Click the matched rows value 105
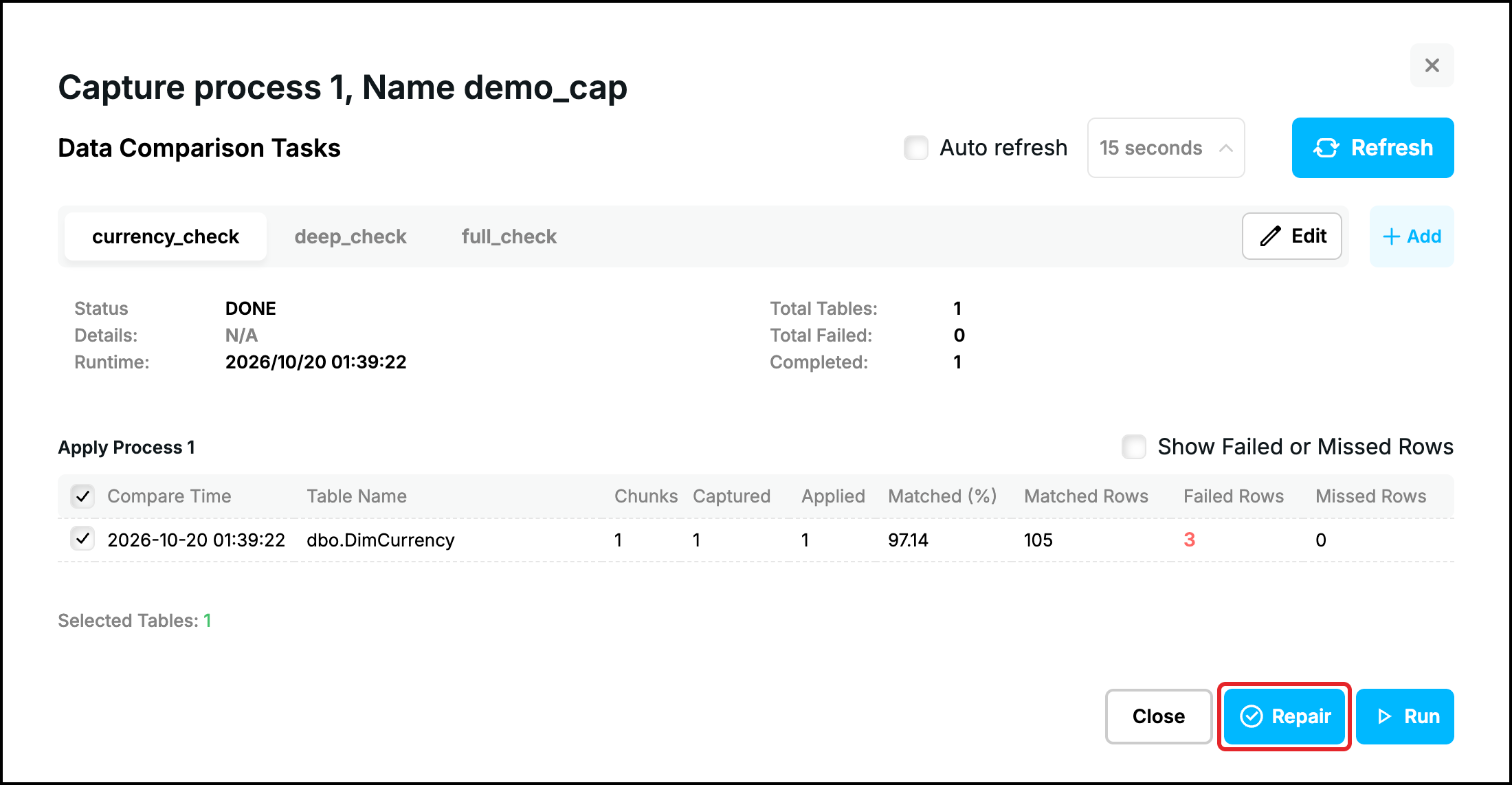The width and height of the screenshot is (1512, 785). click(x=1039, y=540)
